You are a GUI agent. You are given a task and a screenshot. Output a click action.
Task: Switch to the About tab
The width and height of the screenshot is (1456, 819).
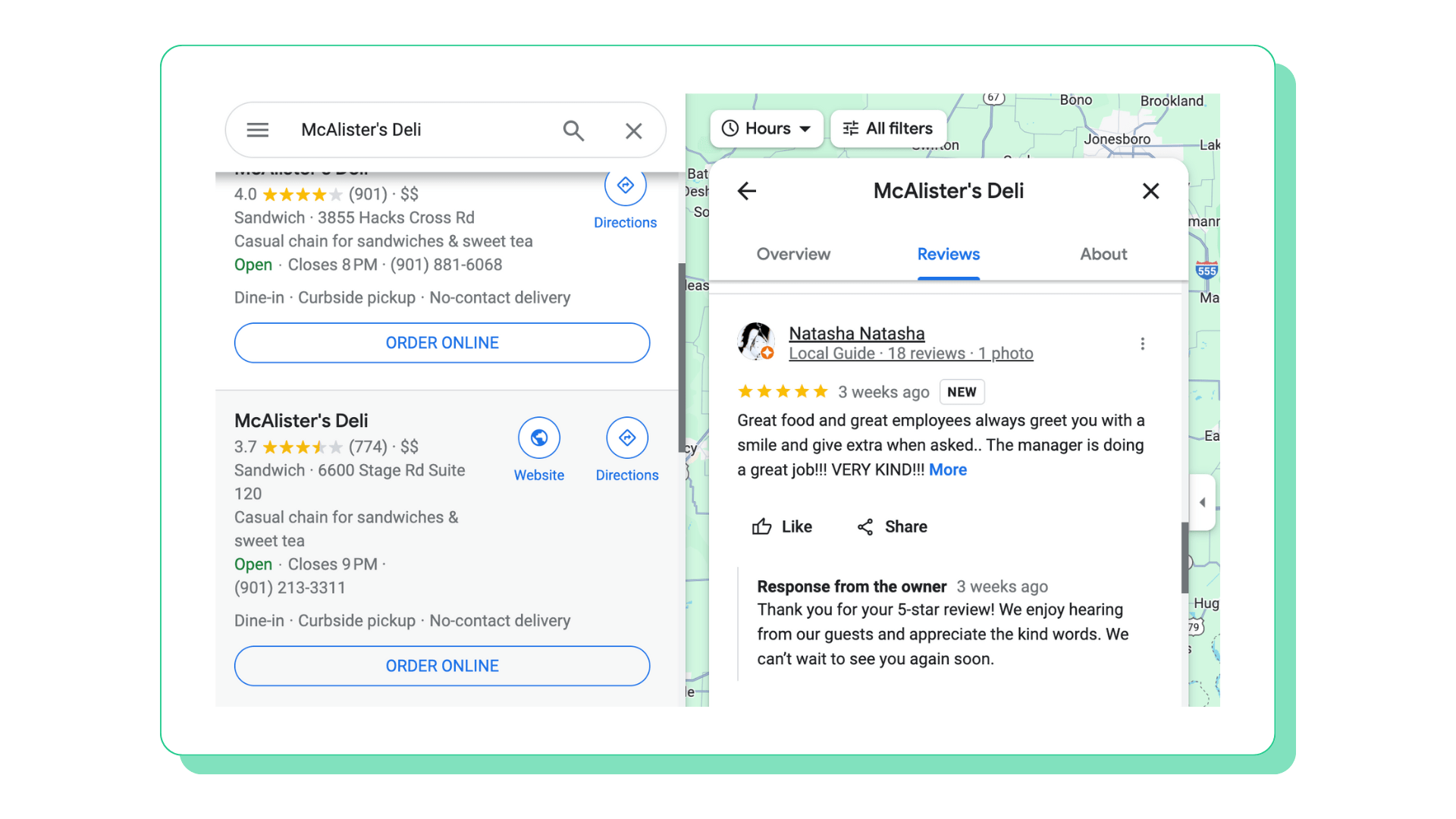[1103, 254]
